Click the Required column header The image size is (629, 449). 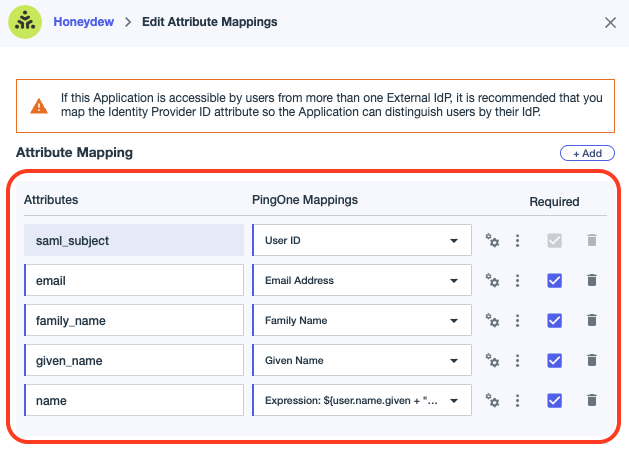(554, 201)
